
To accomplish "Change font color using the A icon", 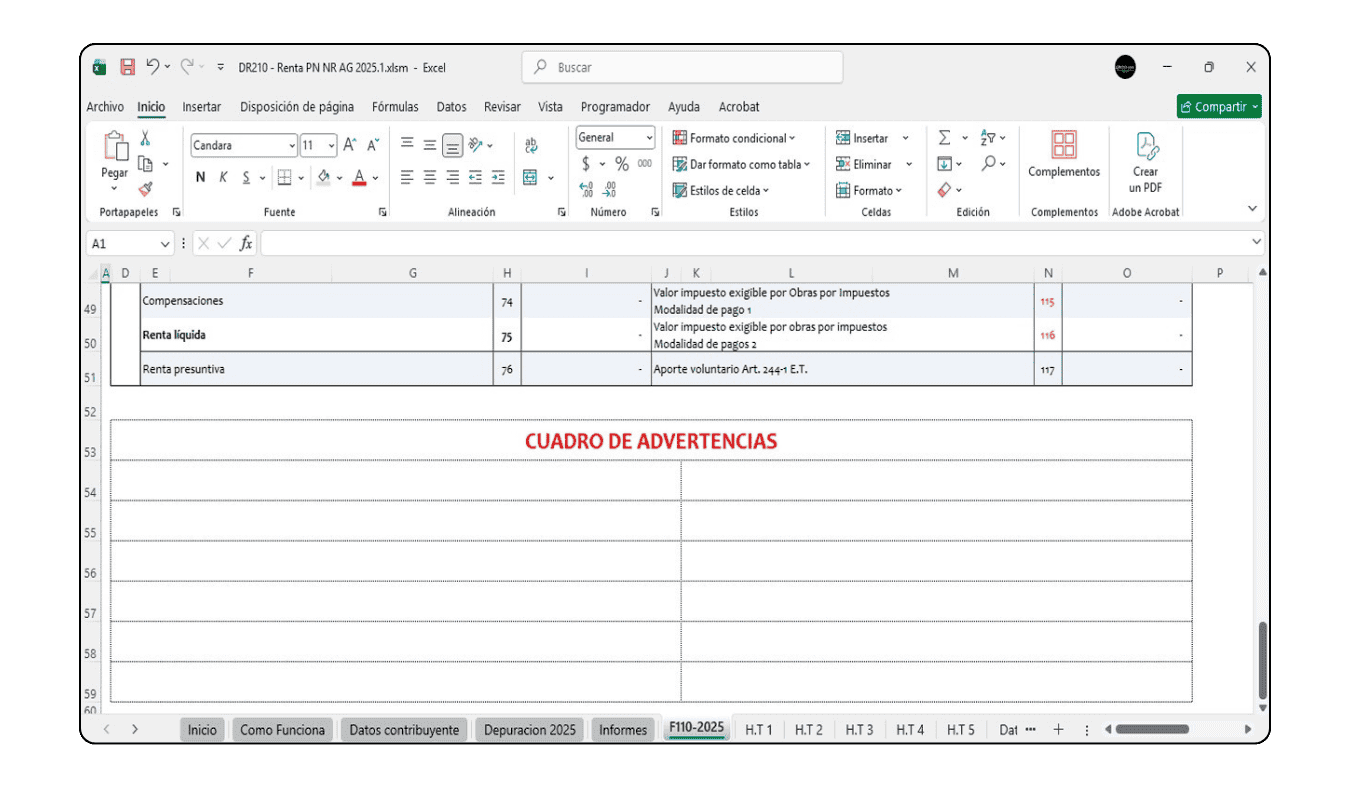I will tap(356, 177).
